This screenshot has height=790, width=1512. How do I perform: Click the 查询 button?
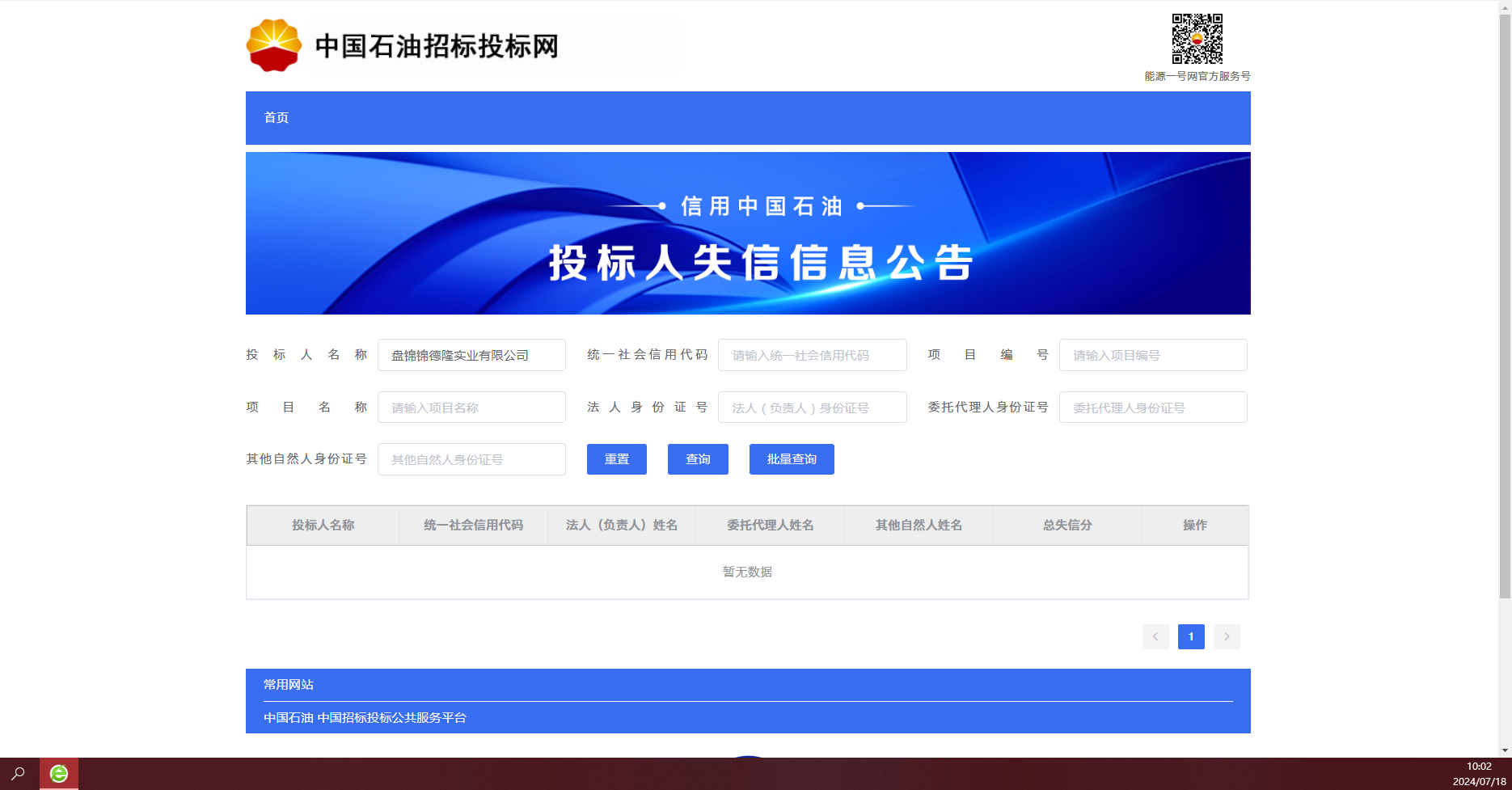(x=698, y=459)
